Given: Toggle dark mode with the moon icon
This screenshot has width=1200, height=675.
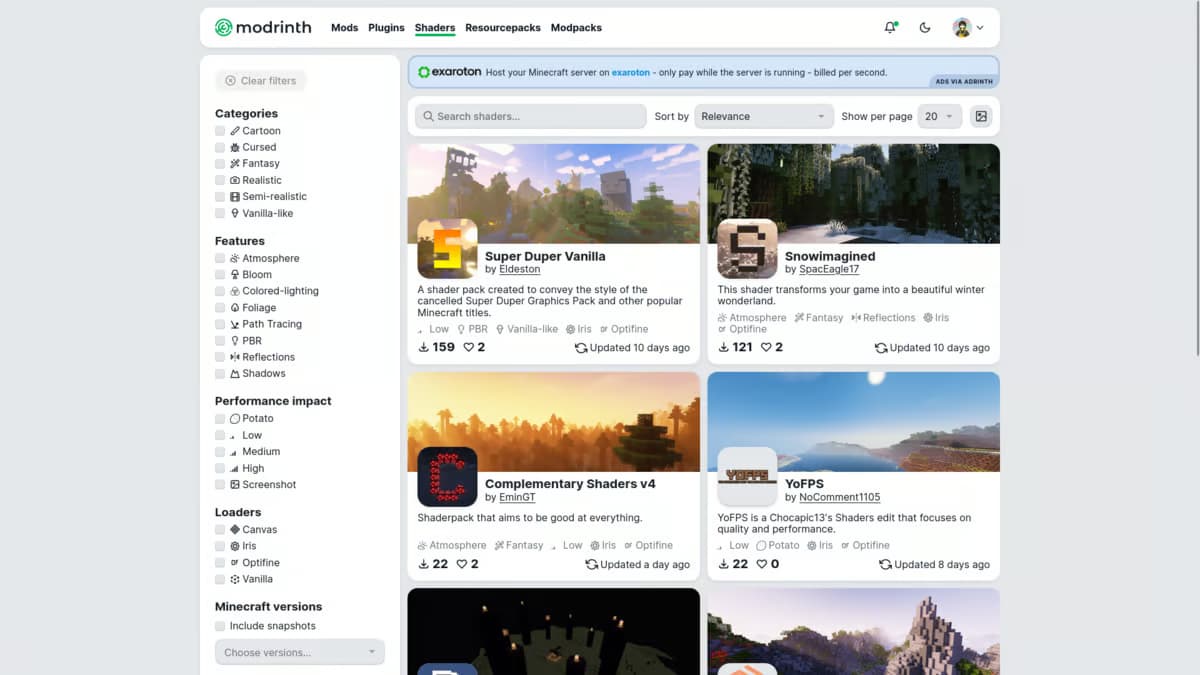Looking at the screenshot, I should pos(924,27).
